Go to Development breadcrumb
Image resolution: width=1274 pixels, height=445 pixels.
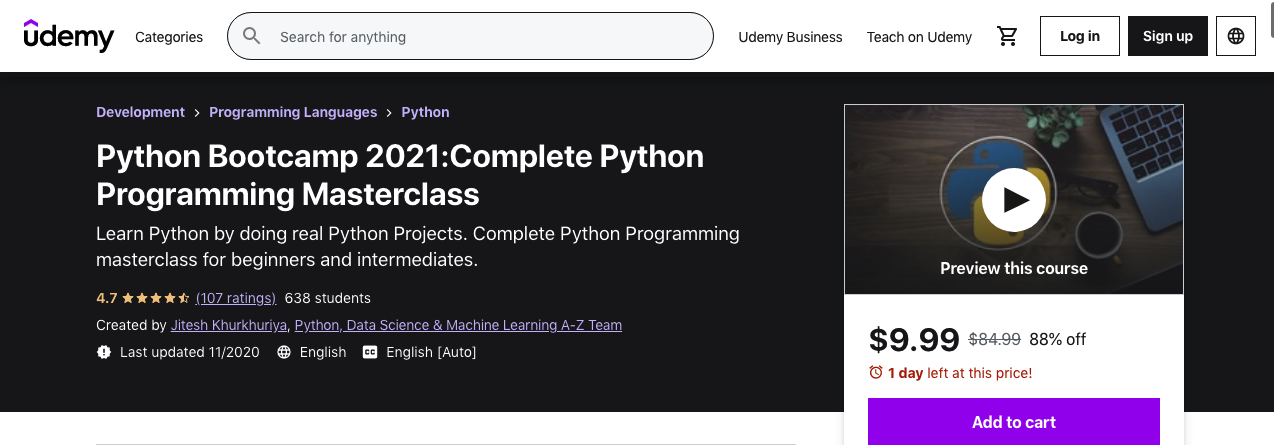coord(140,112)
